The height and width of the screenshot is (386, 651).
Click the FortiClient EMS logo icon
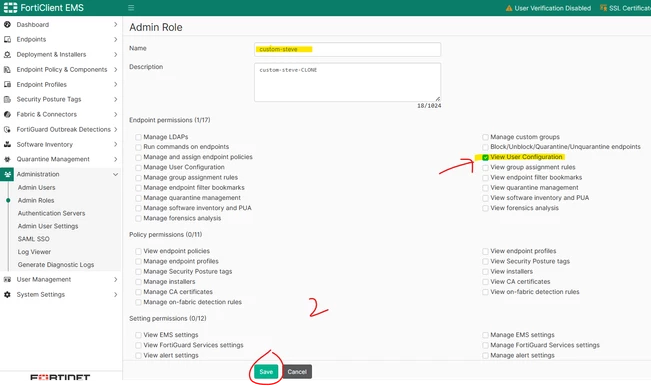(x=10, y=7)
